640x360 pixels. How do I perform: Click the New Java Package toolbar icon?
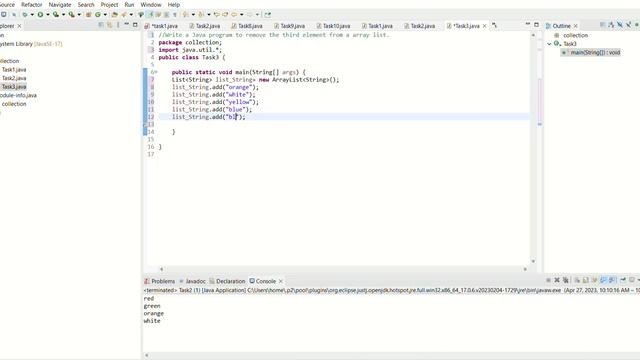click(x=88, y=15)
